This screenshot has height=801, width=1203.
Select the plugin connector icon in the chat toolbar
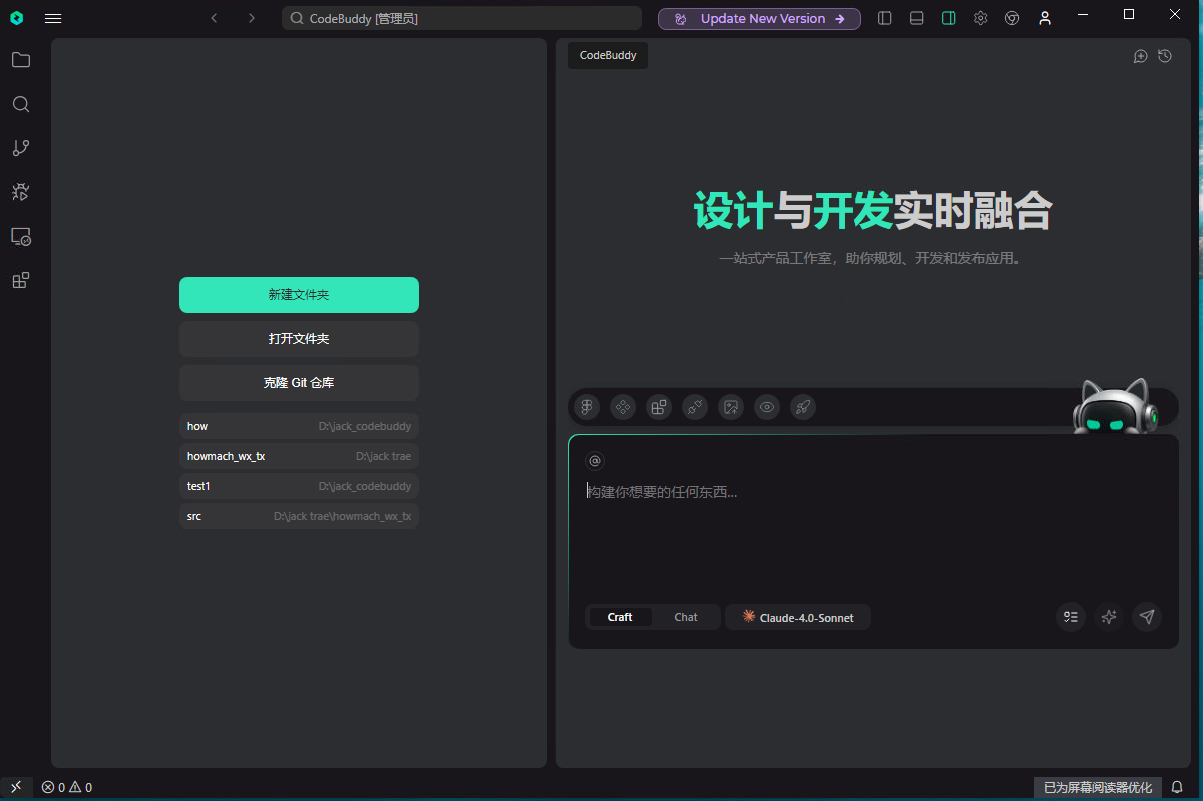tap(695, 407)
